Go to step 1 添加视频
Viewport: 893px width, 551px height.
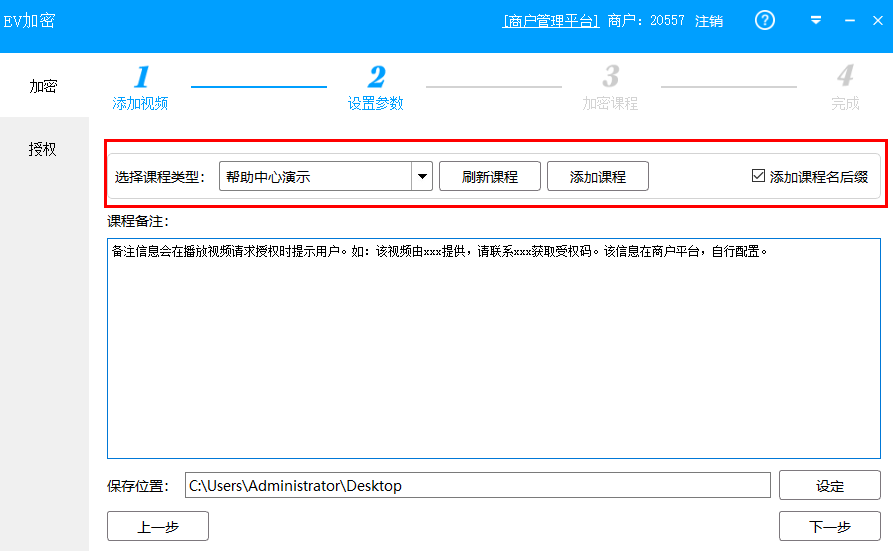point(140,87)
